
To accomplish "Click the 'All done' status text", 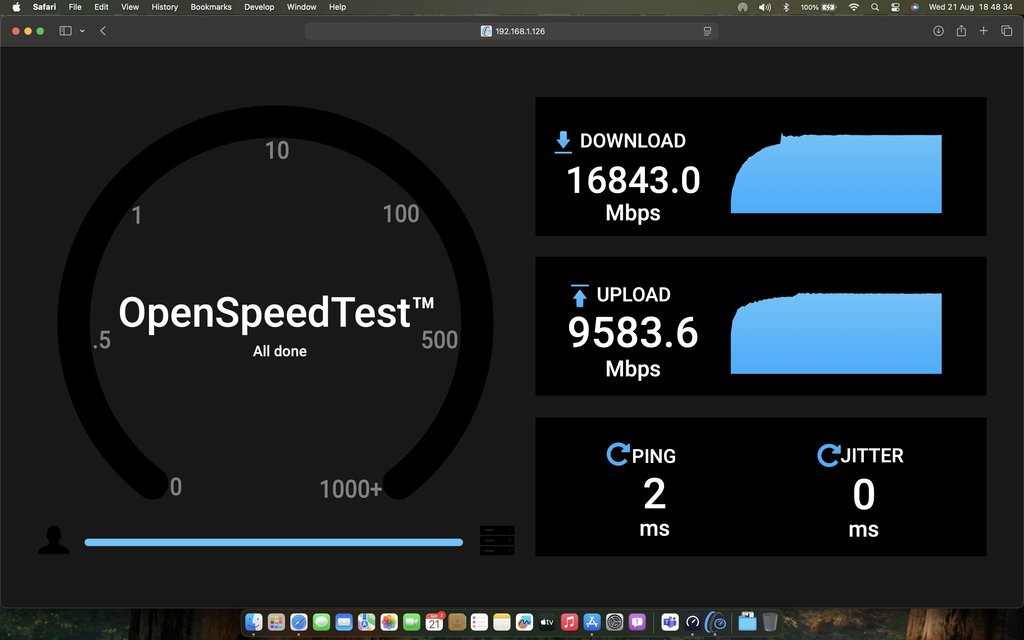I will (280, 351).
